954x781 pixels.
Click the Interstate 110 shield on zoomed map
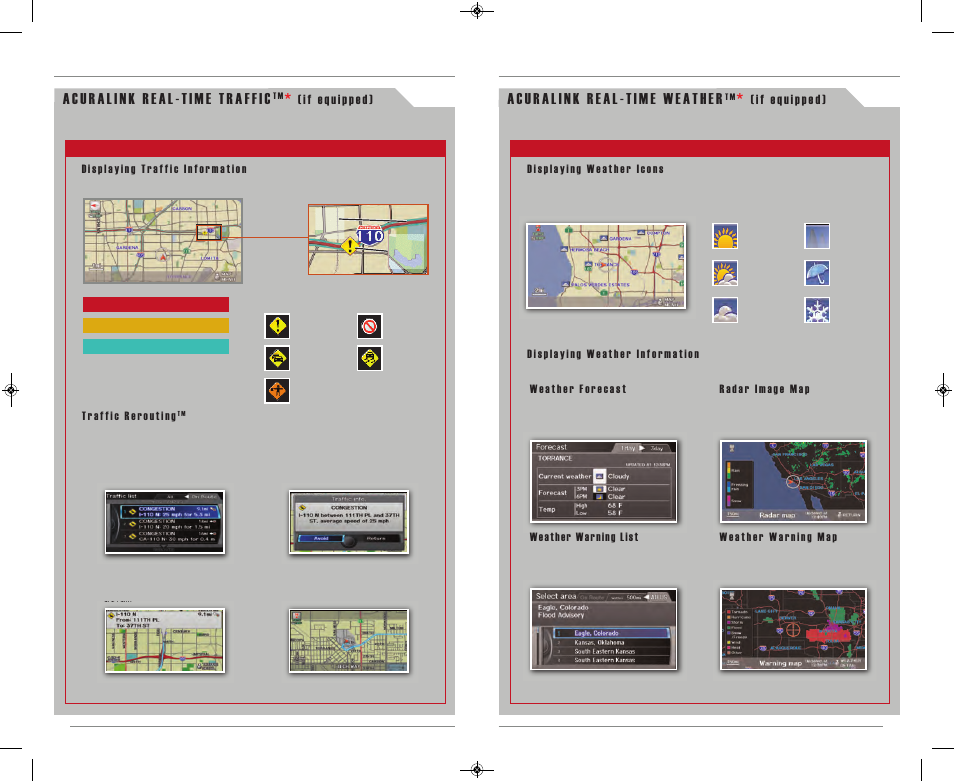click(x=370, y=235)
